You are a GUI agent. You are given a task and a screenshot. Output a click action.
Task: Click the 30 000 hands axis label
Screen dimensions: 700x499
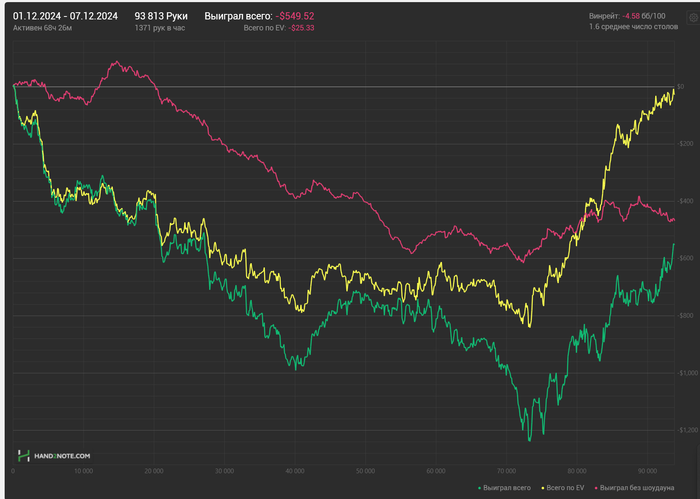click(225, 471)
